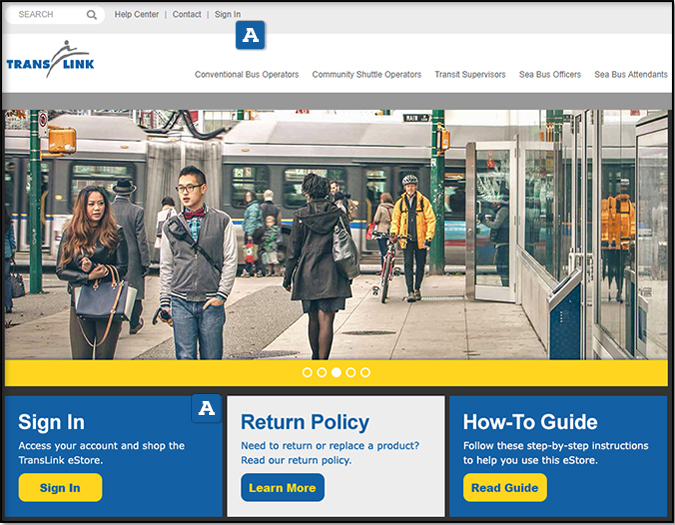This screenshot has height=525, width=675.
Task: Select Sea Bus Officers menu item
Action: coord(550,75)
